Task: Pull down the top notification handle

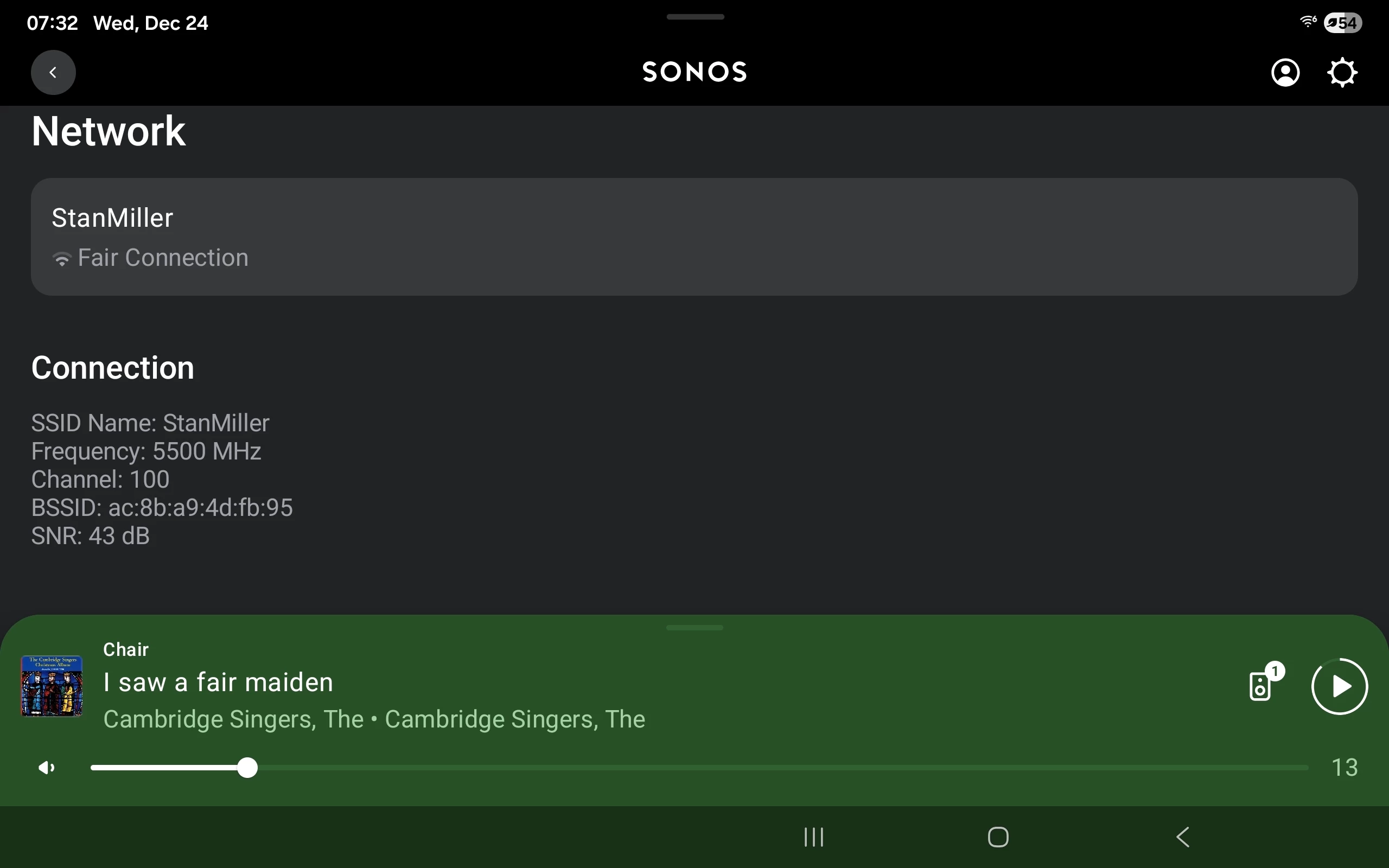Action: pos(695,17)
